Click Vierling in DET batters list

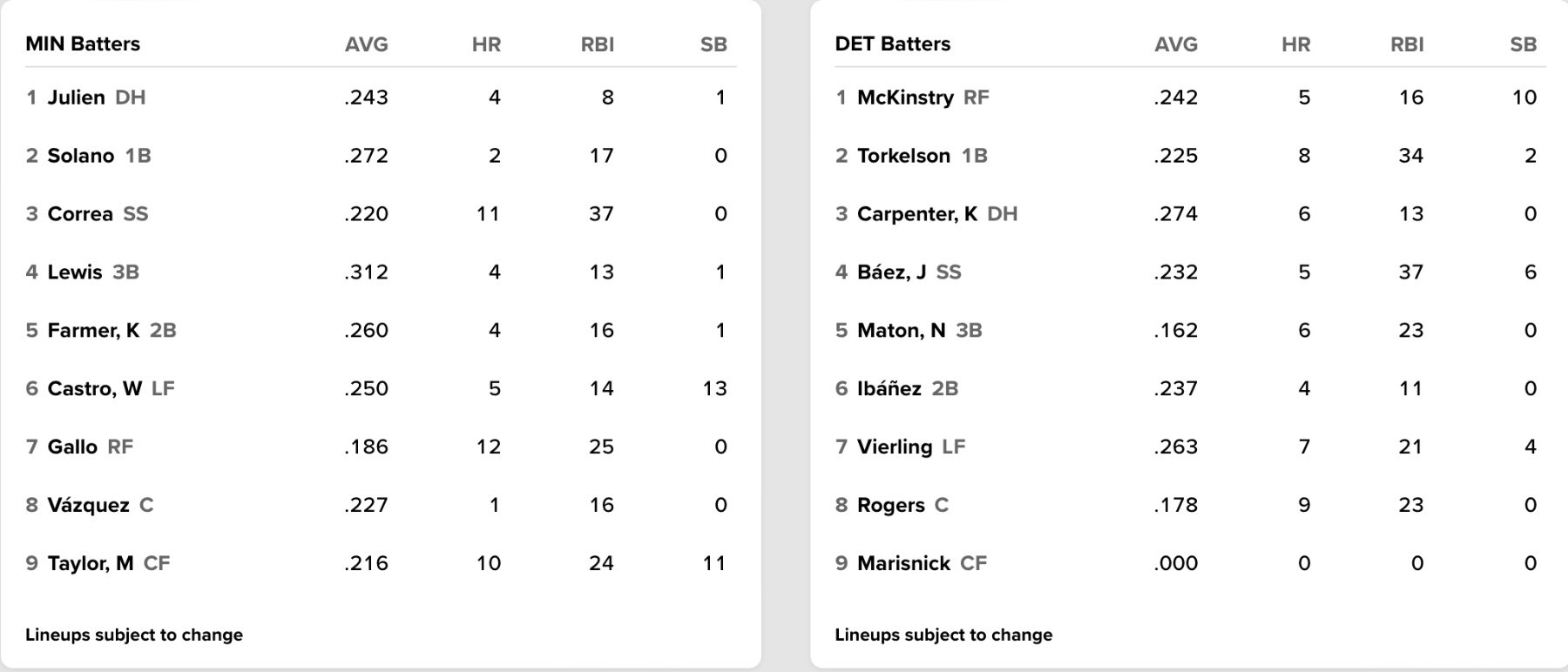pyautogui.click(x=895, y=447)
